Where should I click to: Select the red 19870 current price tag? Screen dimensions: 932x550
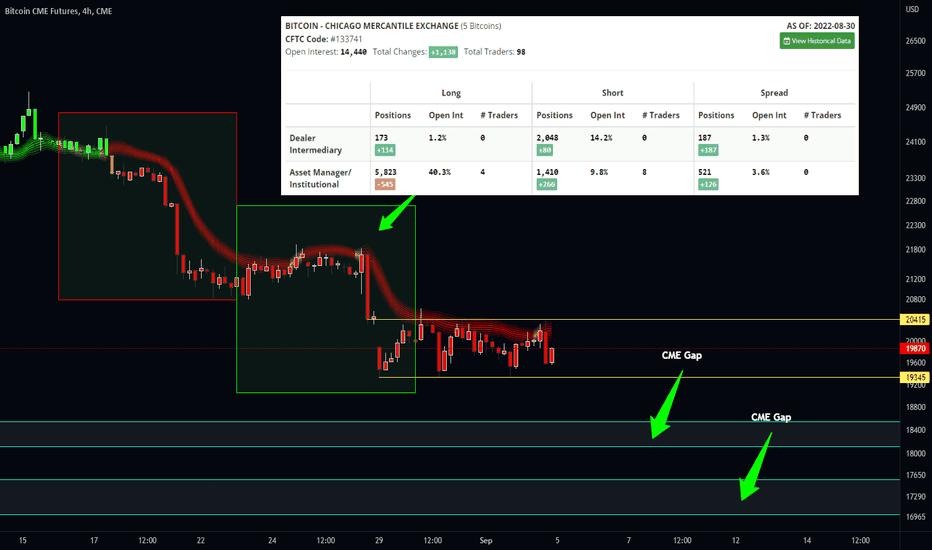click(915, 348)
